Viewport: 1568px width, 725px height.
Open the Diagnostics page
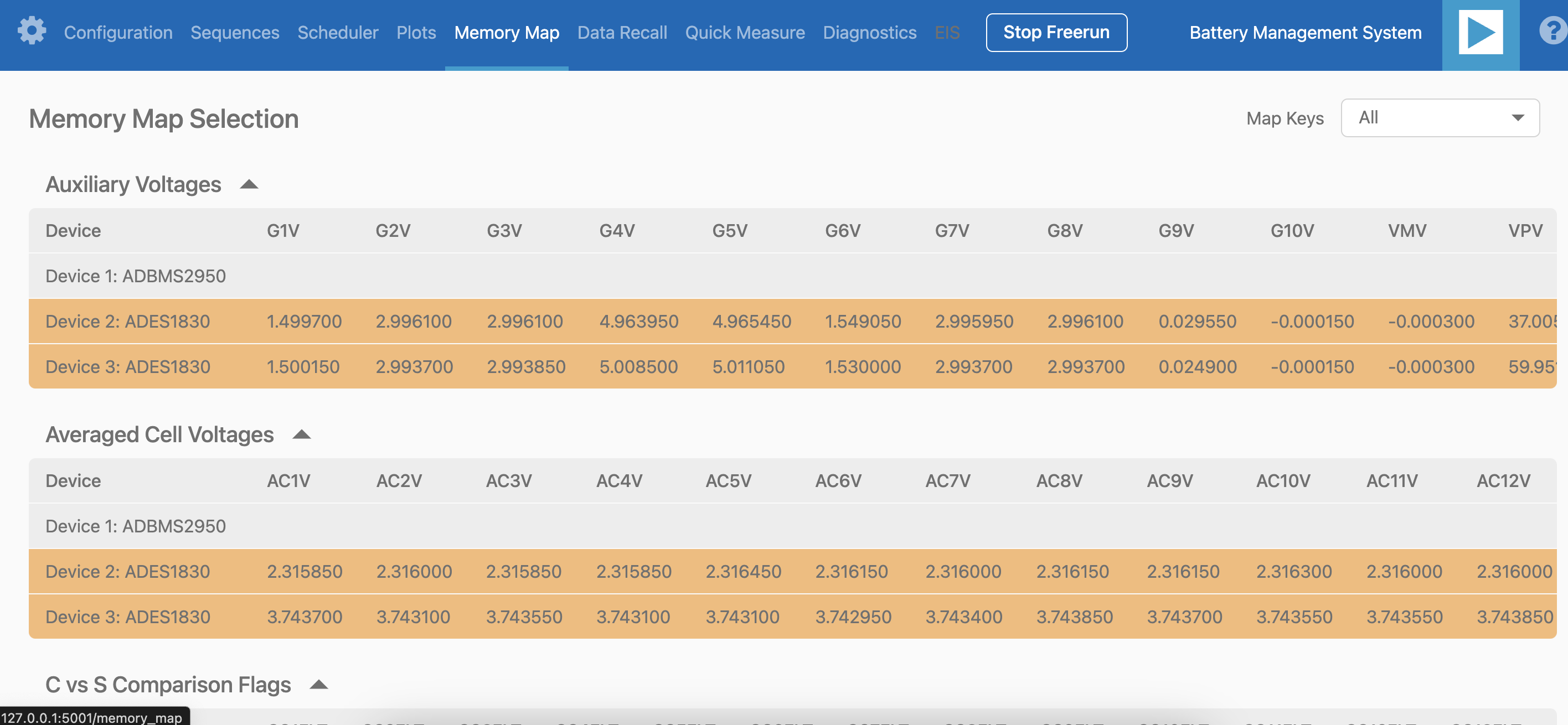(x=870, y=33)
